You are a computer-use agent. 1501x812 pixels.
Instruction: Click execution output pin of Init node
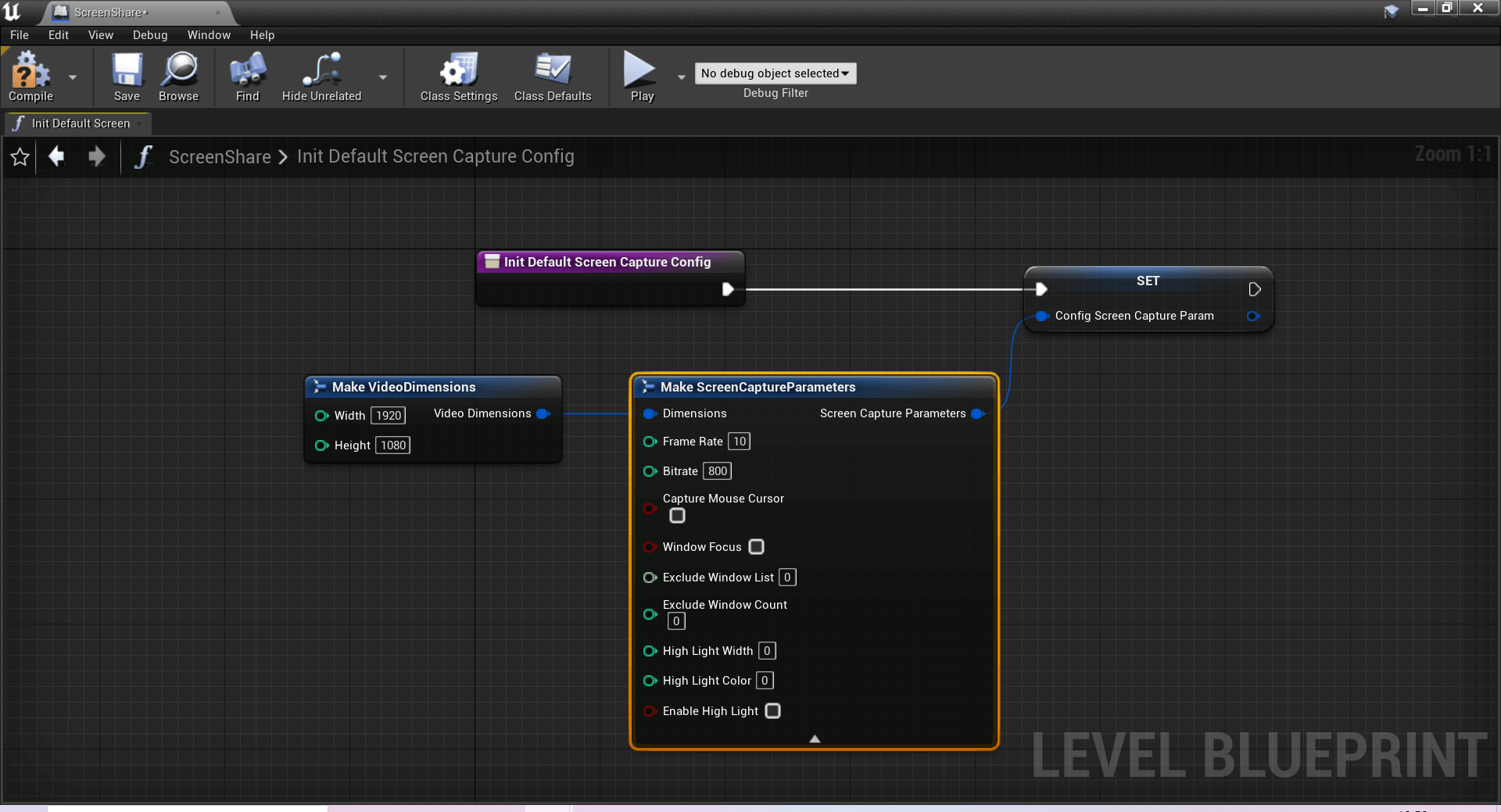pos(728,289)
